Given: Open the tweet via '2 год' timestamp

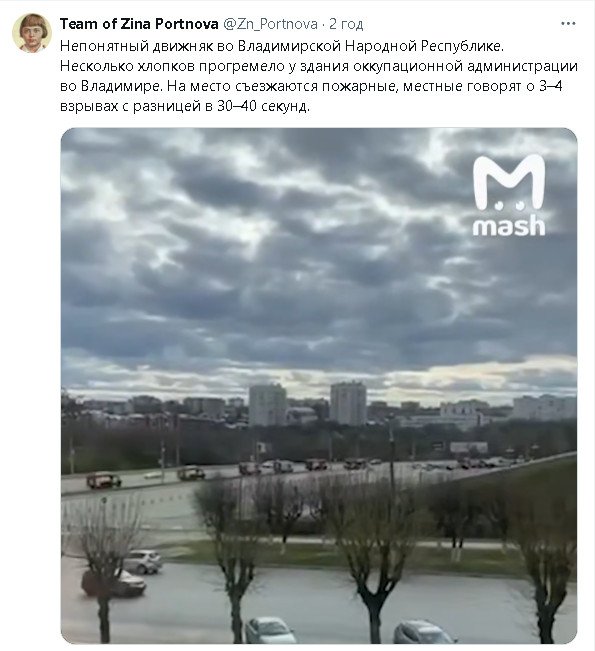Looking at the screenshot, I should tap(346, 24).
